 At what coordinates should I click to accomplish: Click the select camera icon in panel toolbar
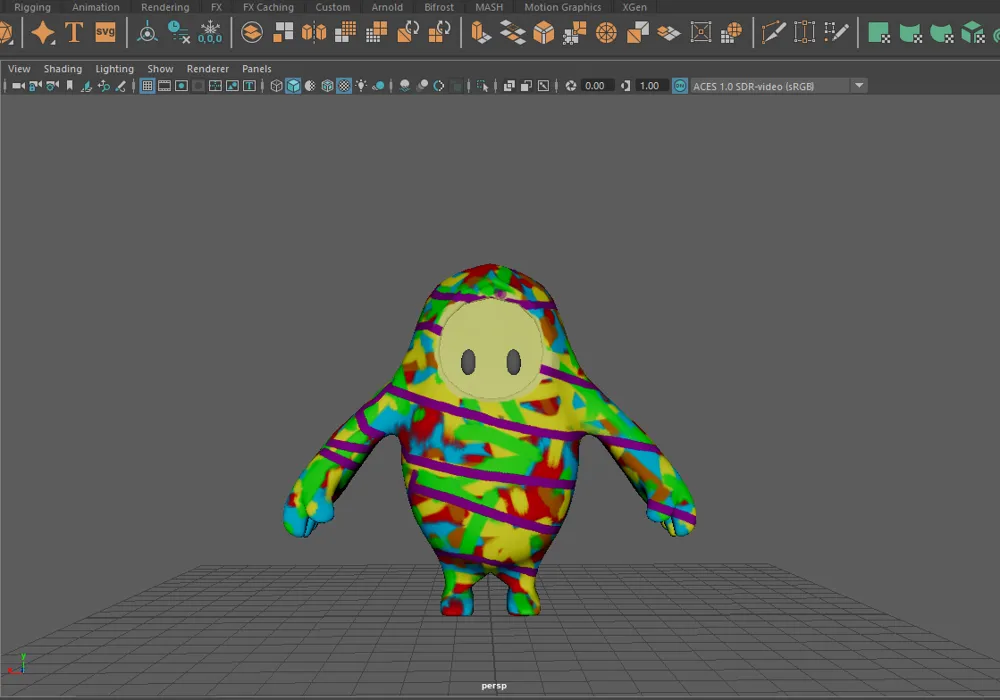pos(16,85)
